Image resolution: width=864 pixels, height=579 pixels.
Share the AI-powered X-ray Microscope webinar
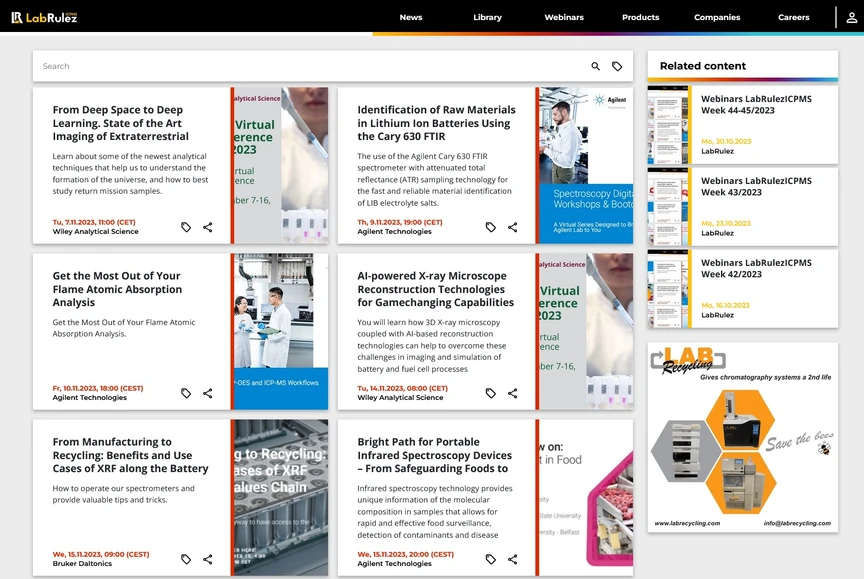click(x=512, y=393)
